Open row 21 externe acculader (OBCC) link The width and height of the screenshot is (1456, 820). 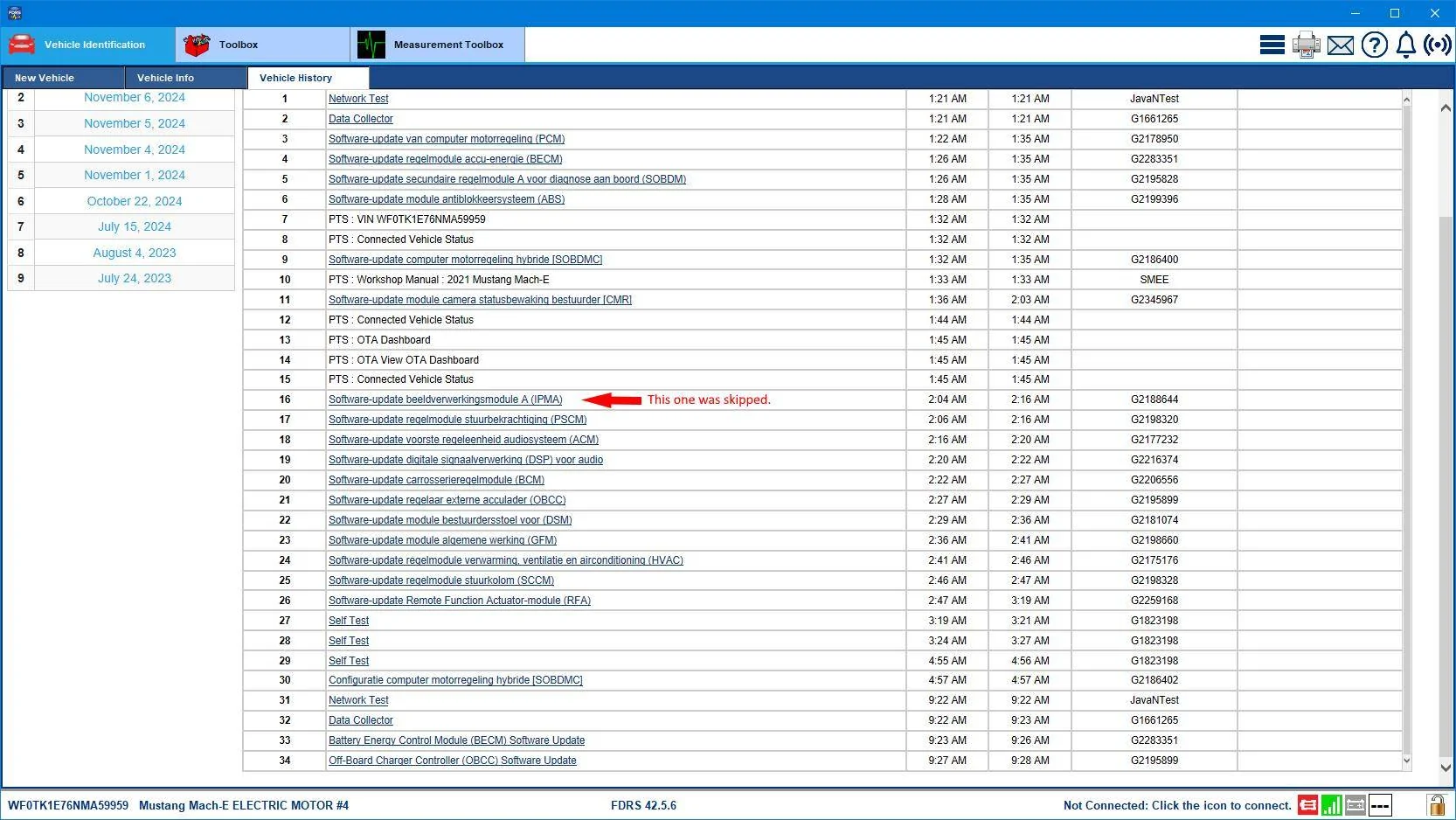[x=447, y=500]
